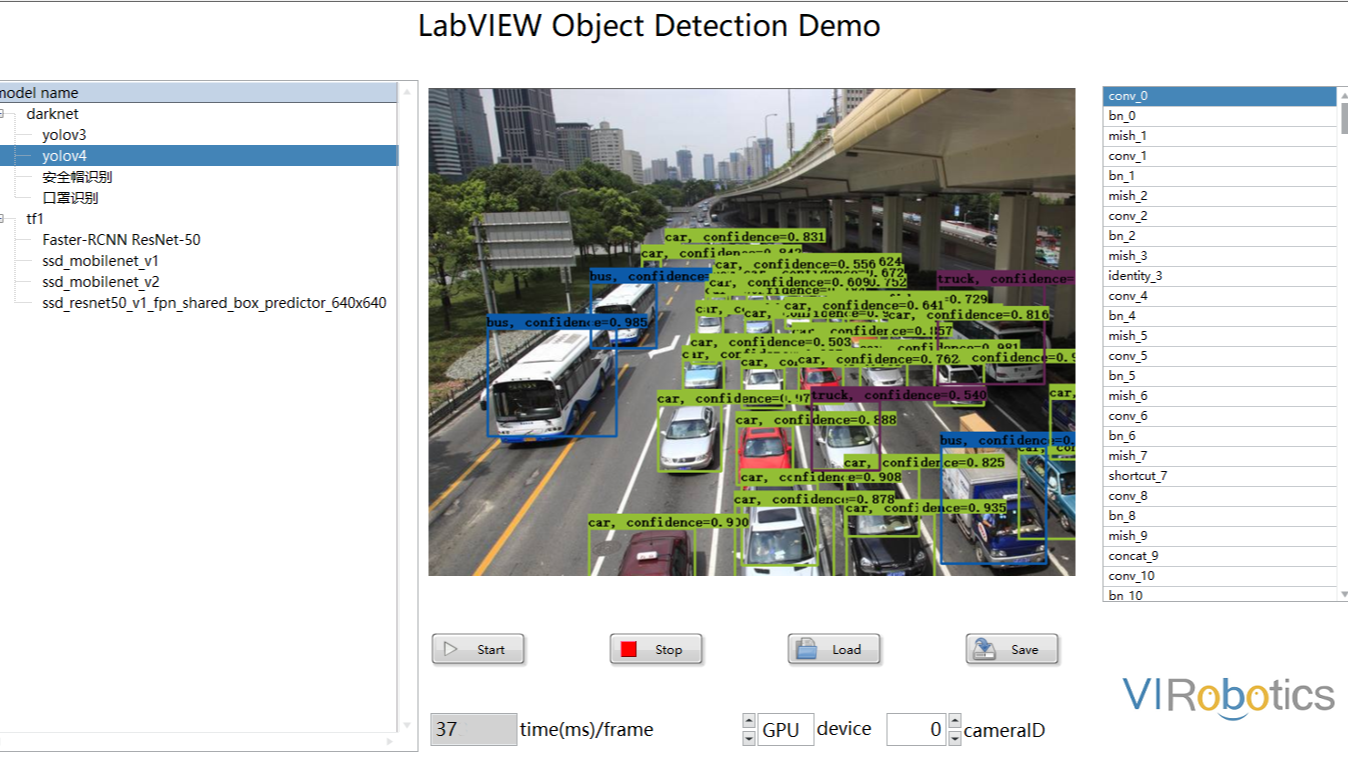The image size is (1348, 759).
Task: Select conv_1 layer in list
Action: tap(1220, 156)
